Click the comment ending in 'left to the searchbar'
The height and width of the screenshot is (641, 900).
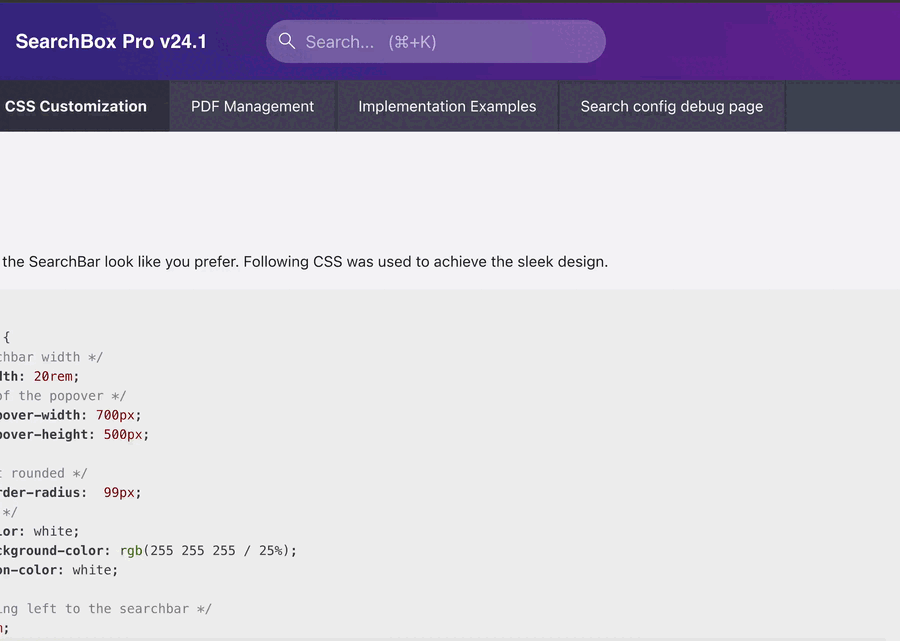point(106,609)
